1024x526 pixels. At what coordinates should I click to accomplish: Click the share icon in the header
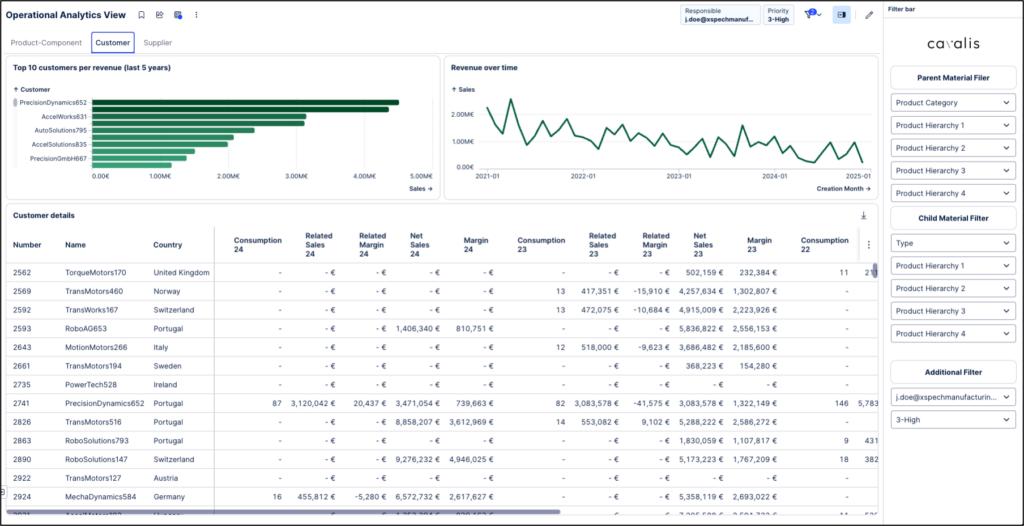click(160, 15)
